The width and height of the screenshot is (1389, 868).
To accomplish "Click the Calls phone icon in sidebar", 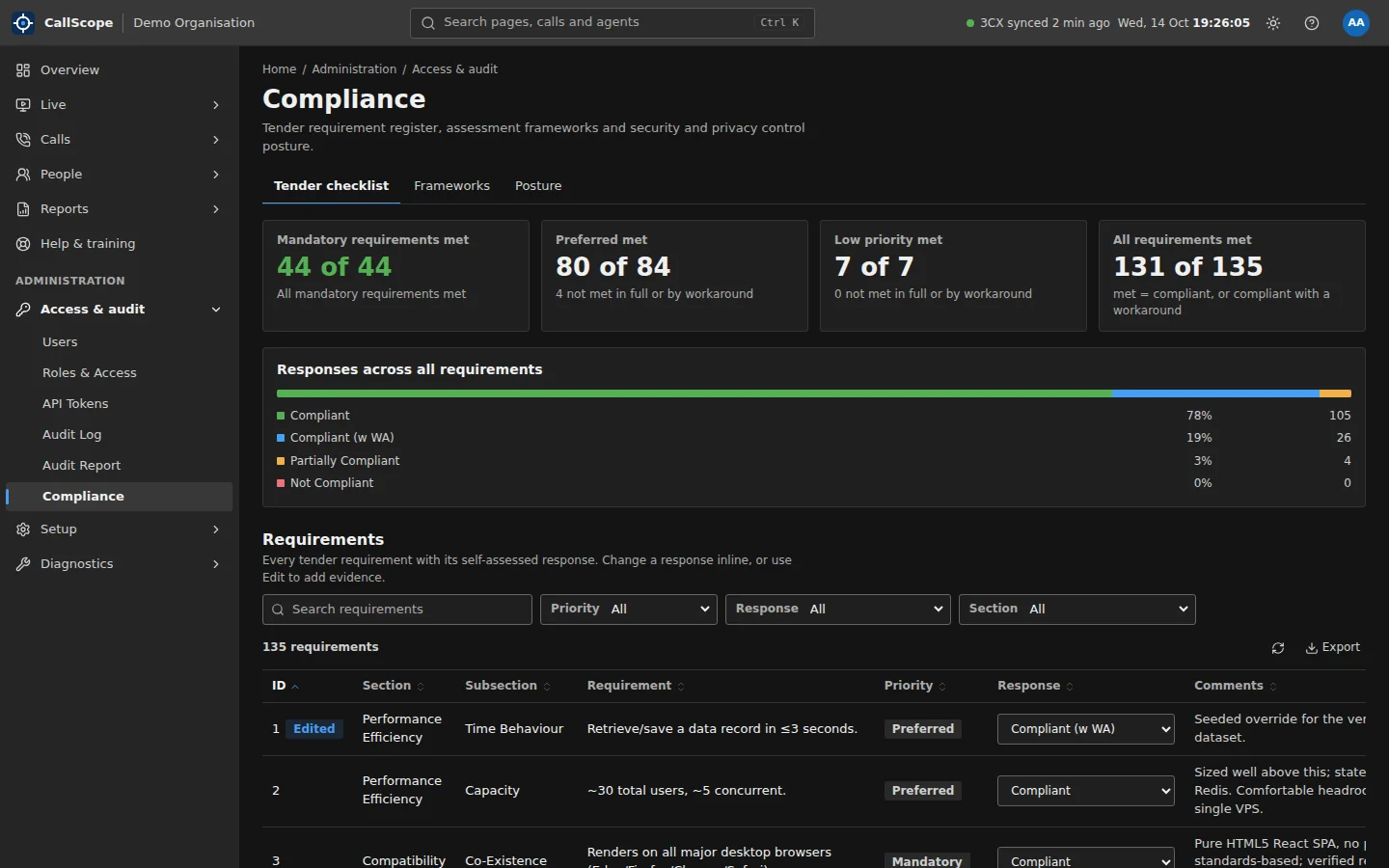I will [23, 139].
